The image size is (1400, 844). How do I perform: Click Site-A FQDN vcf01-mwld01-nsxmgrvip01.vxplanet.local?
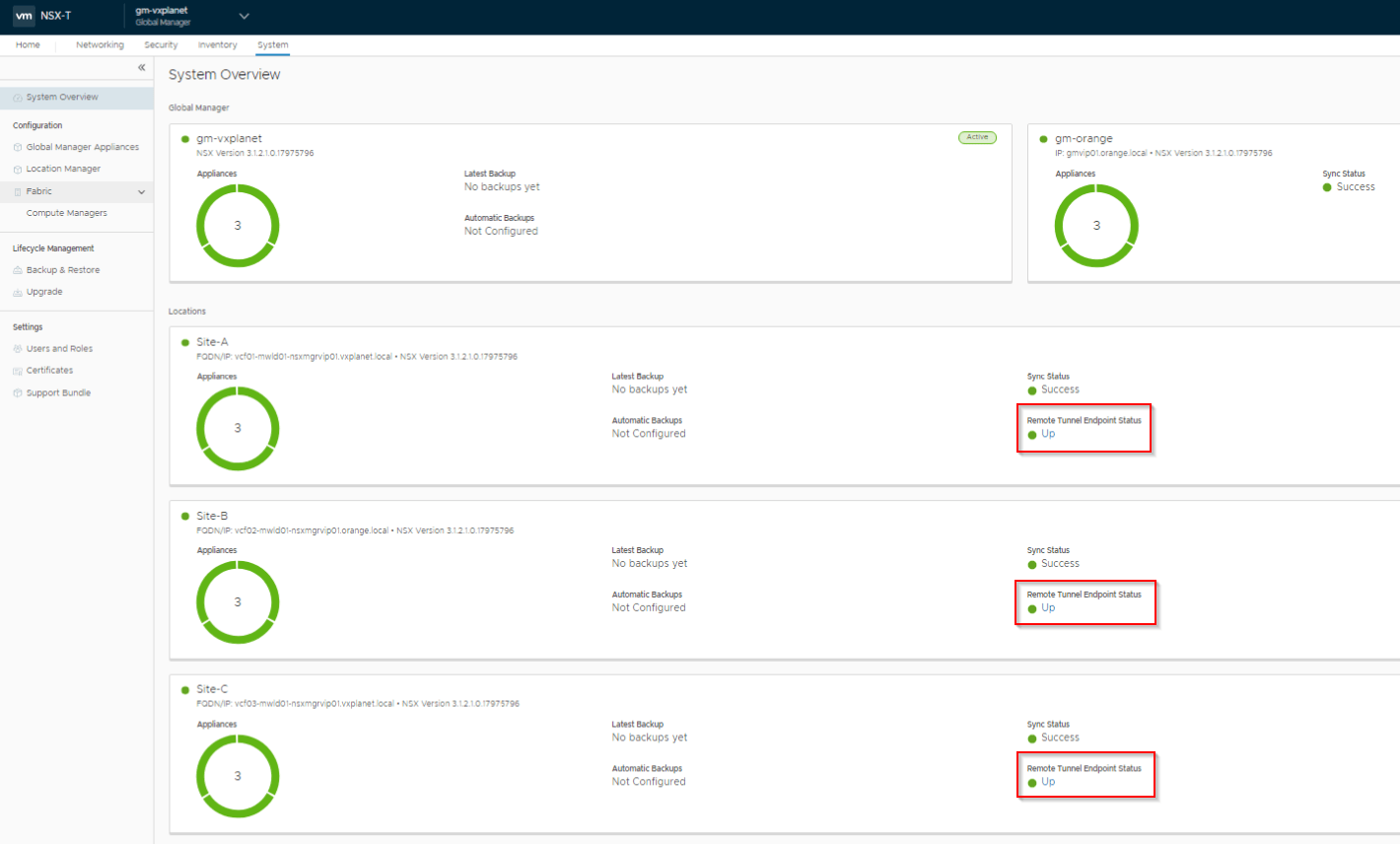tap(313, 356)
